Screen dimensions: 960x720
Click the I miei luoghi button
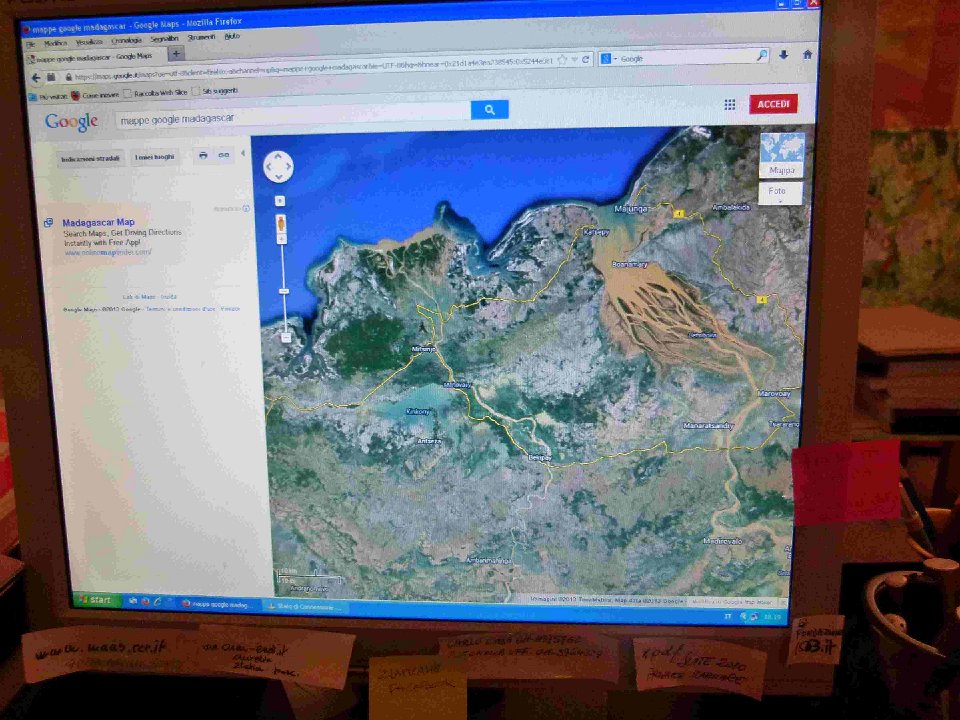tap(154, 157)
